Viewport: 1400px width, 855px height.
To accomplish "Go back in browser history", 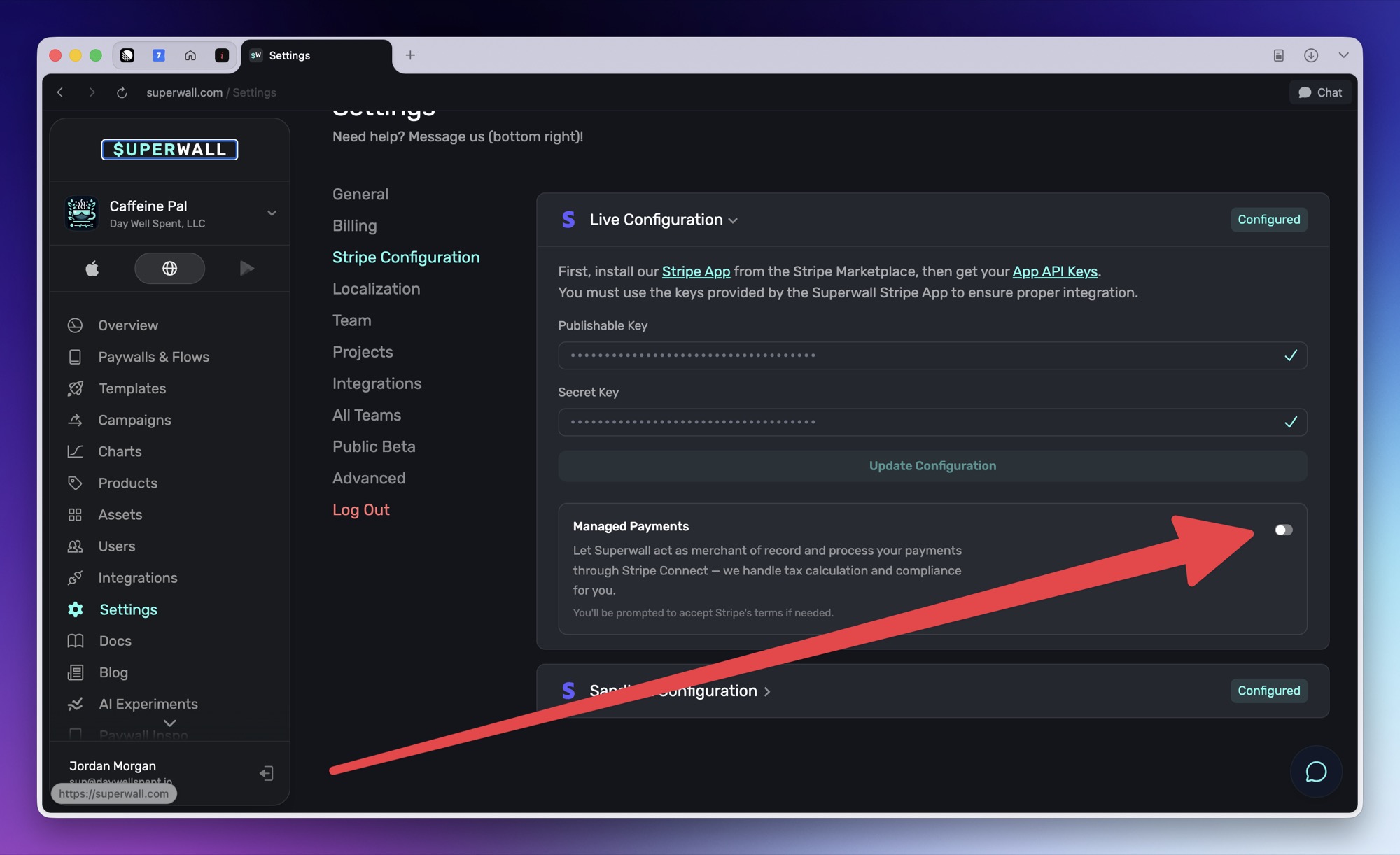I will click(x=60, y=92).
